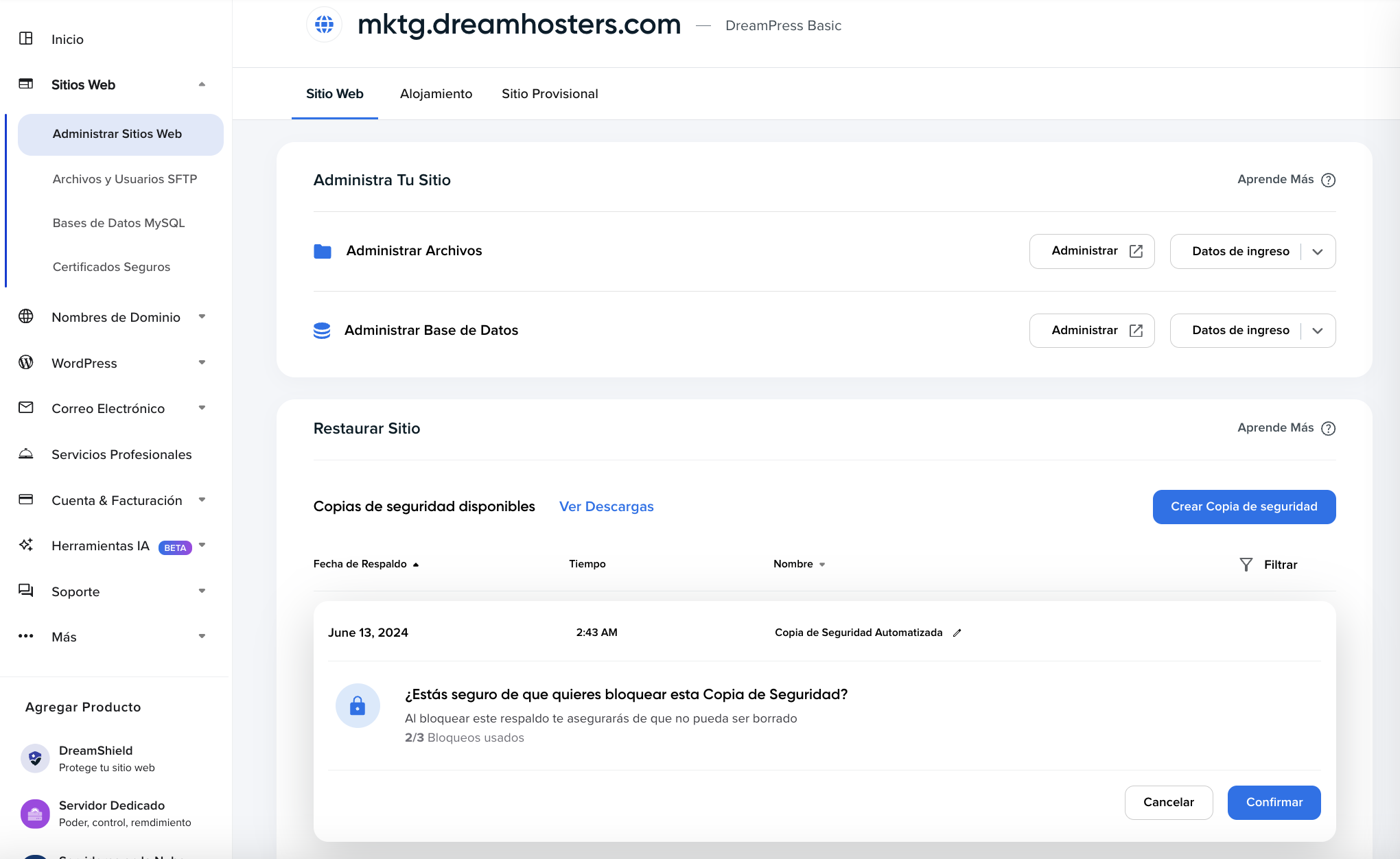Click the DreamShield shield icon
Screen dimensions: 1400x859
pyautogui.click(x=35, y=758)
